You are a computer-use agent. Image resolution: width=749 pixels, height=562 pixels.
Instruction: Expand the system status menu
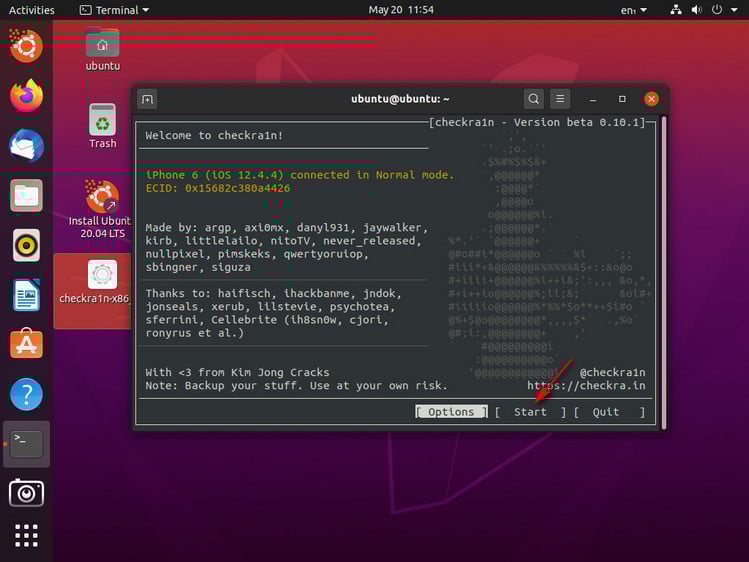pos(705,10)
